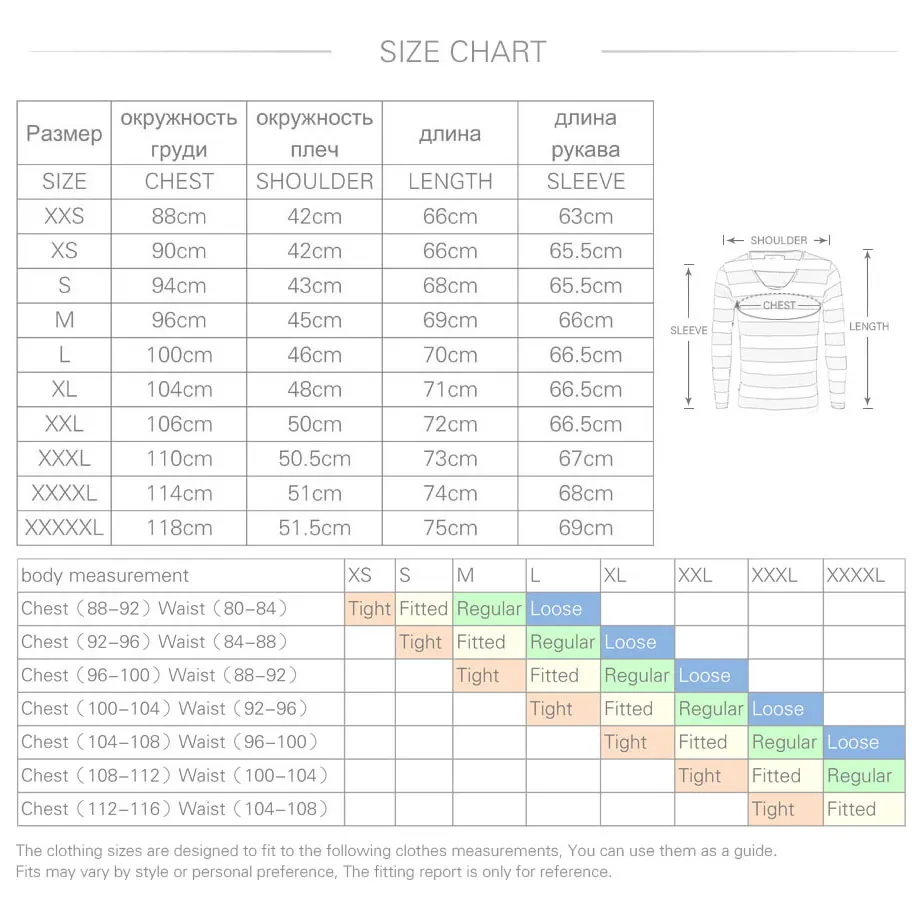The image size is (923, 923).
Task: Click the Размер header cell
Action: (x=64, y=133)
